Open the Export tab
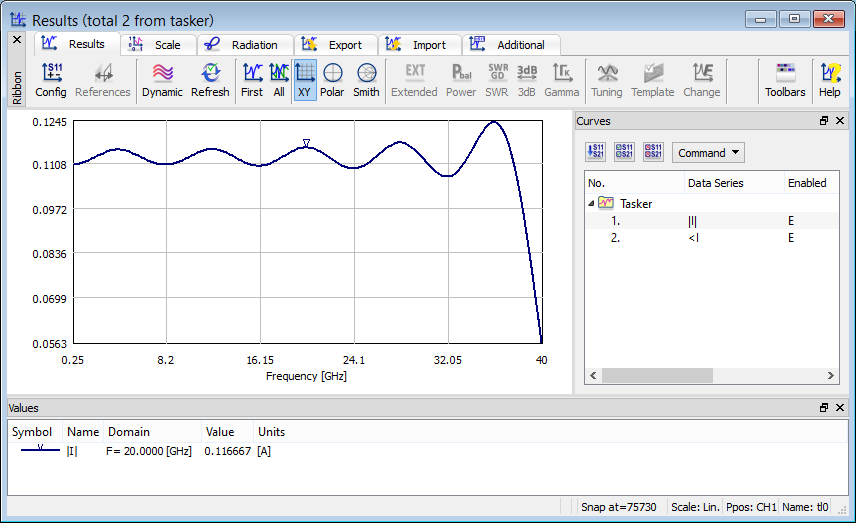This screenshot has width=856, height=523. (x=336, y=45)
